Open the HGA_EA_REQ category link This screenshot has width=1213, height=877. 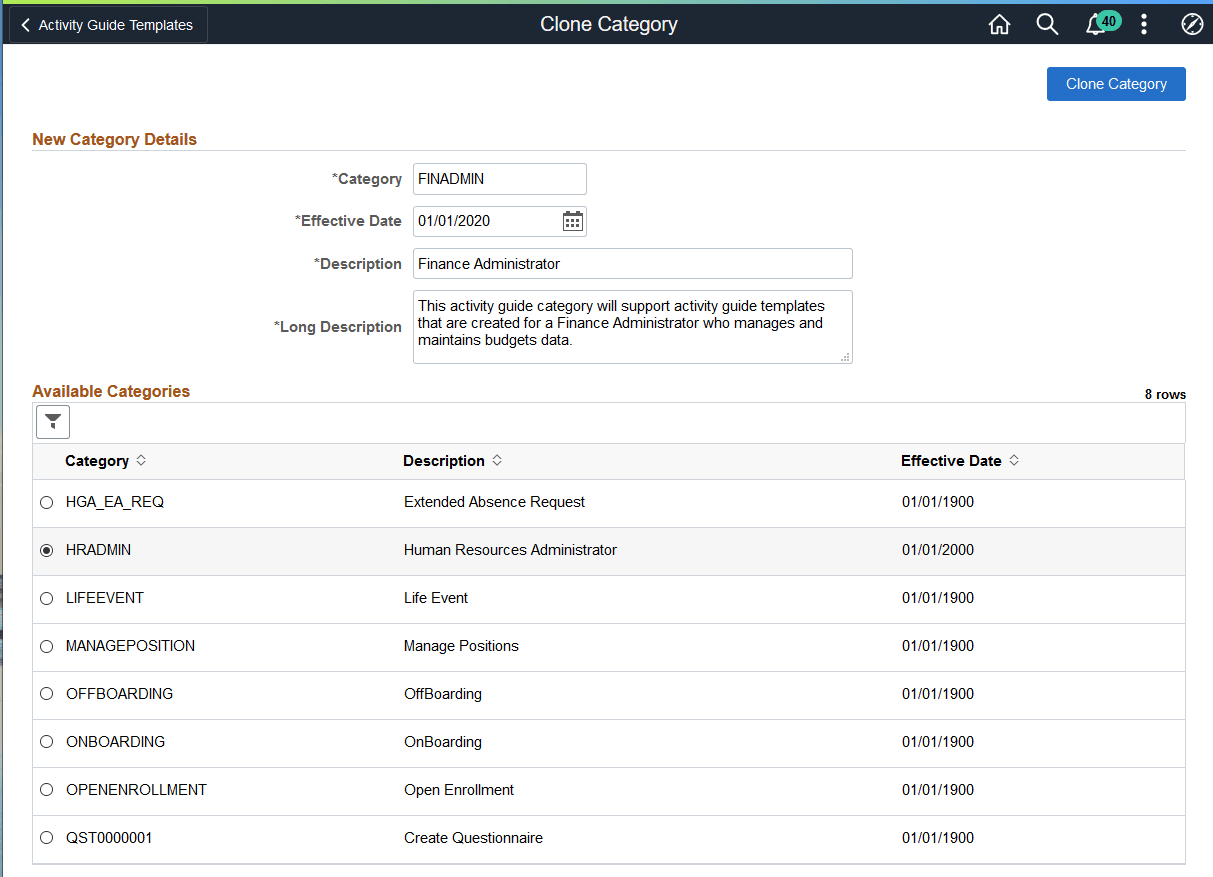pyautogui.click(x=114, y=501)
